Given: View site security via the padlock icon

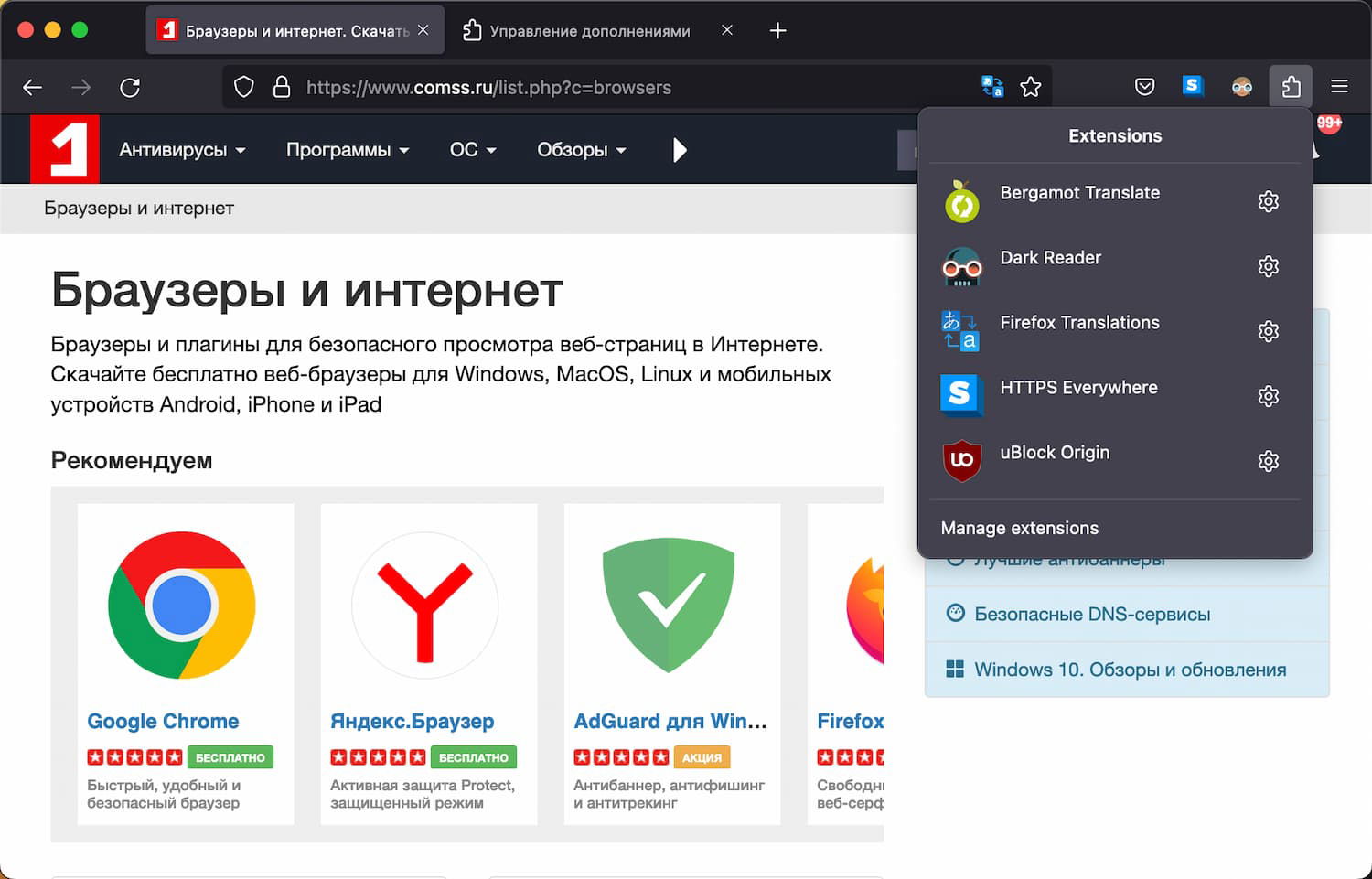Looking at the screenshot, I should click(282, 87).
